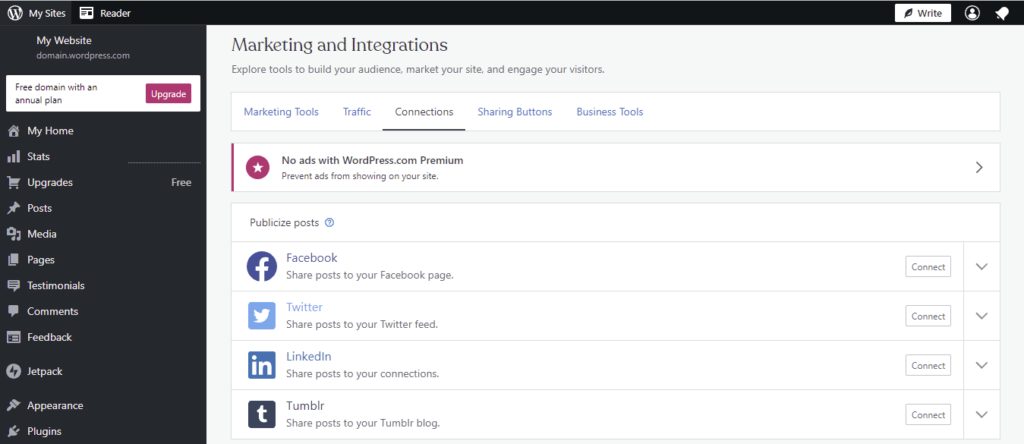Click 'No ads with WordPress.com Premium' text

point(372,160)
